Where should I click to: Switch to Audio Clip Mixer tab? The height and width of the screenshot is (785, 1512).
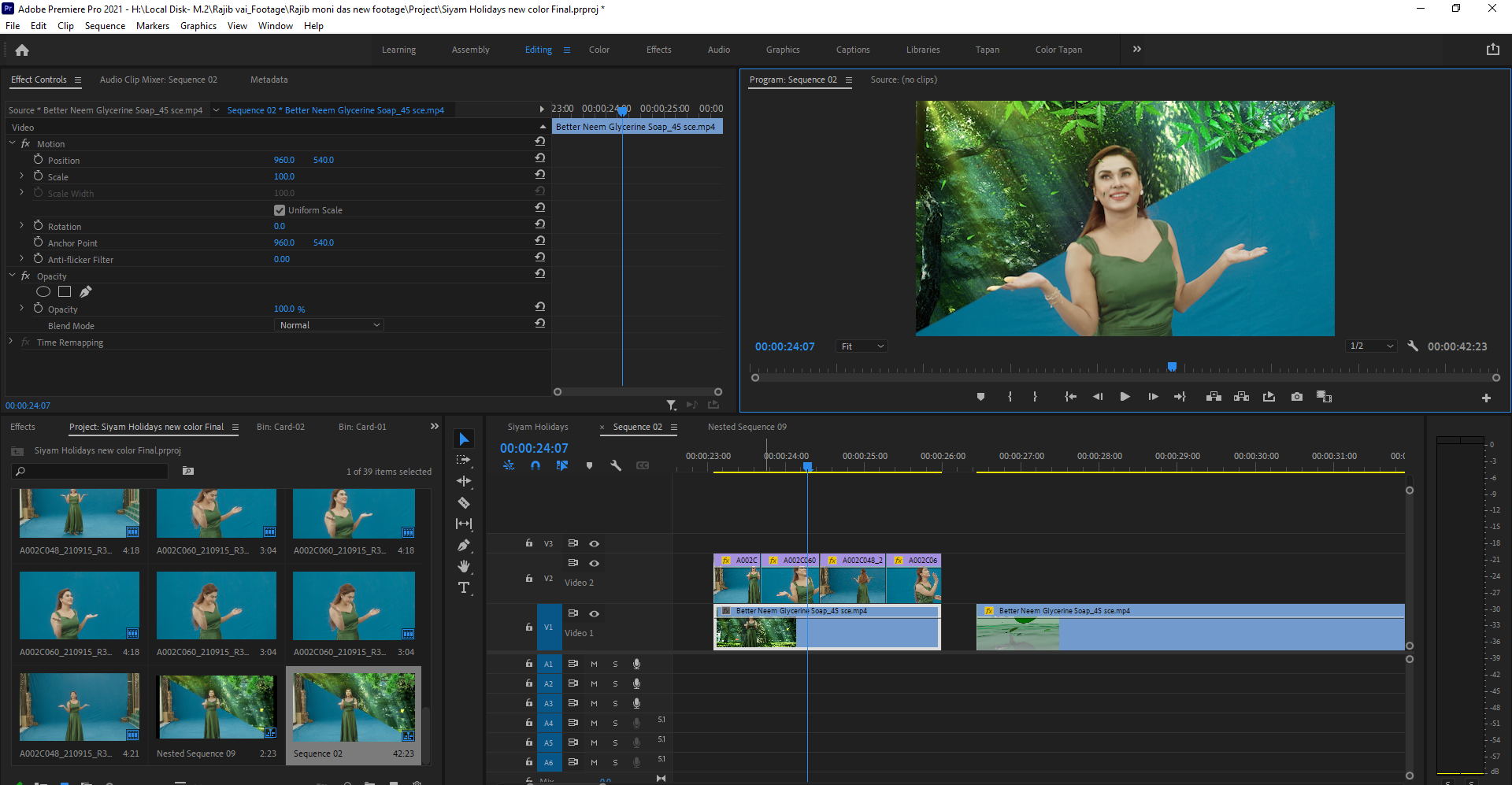tap(158, 80)
